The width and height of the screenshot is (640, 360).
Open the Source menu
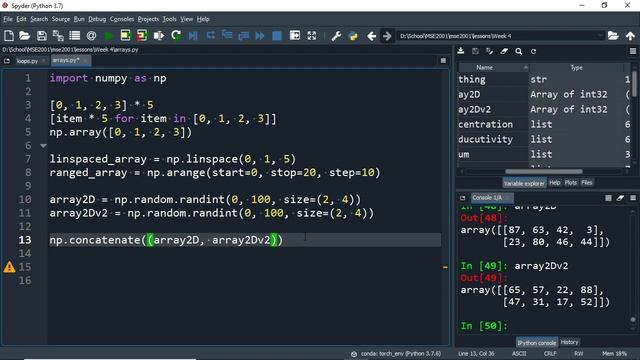(61, 19)
